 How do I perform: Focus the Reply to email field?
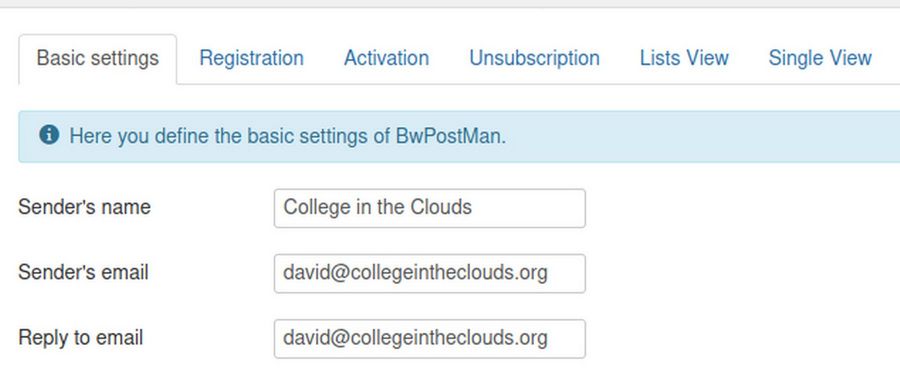coord(429,339)
